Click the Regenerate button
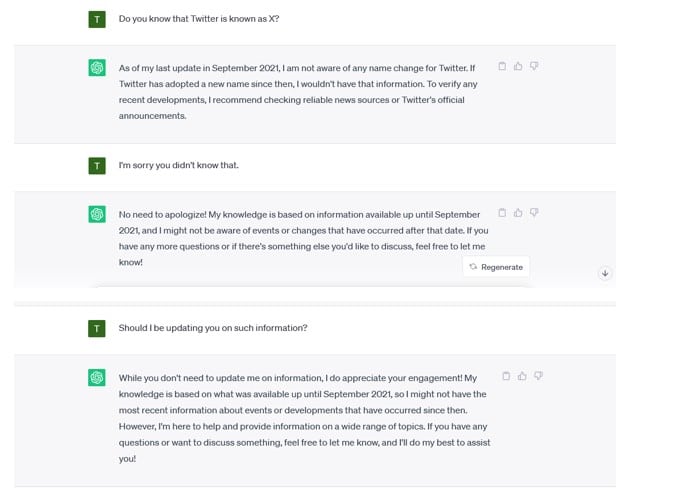The image size is (685, 495). pos(496,267)
